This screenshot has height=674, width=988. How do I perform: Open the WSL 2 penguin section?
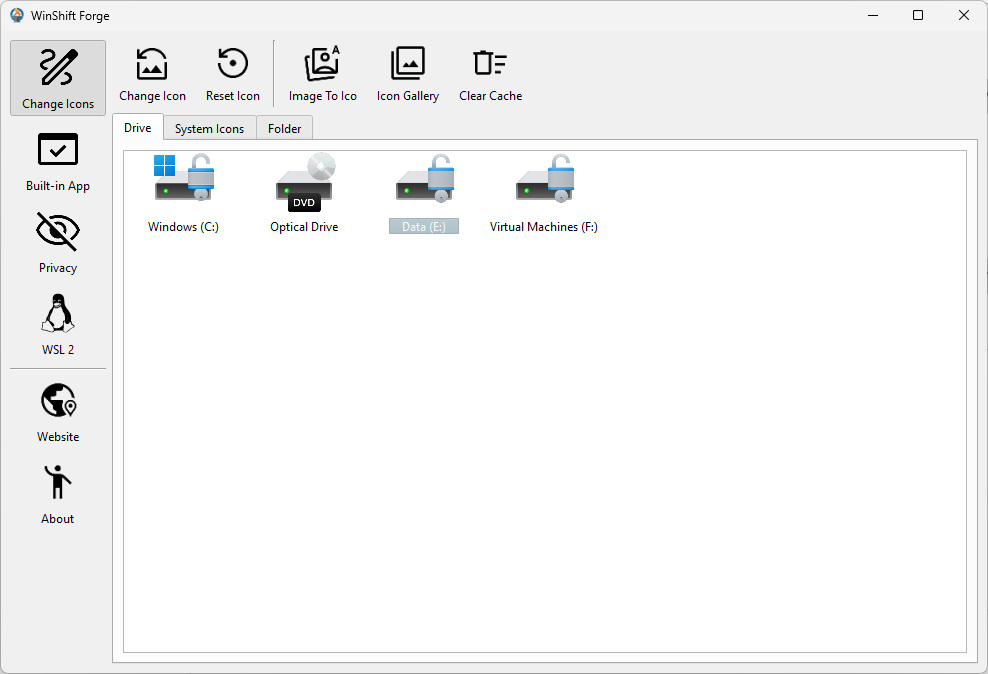point(58,325)
